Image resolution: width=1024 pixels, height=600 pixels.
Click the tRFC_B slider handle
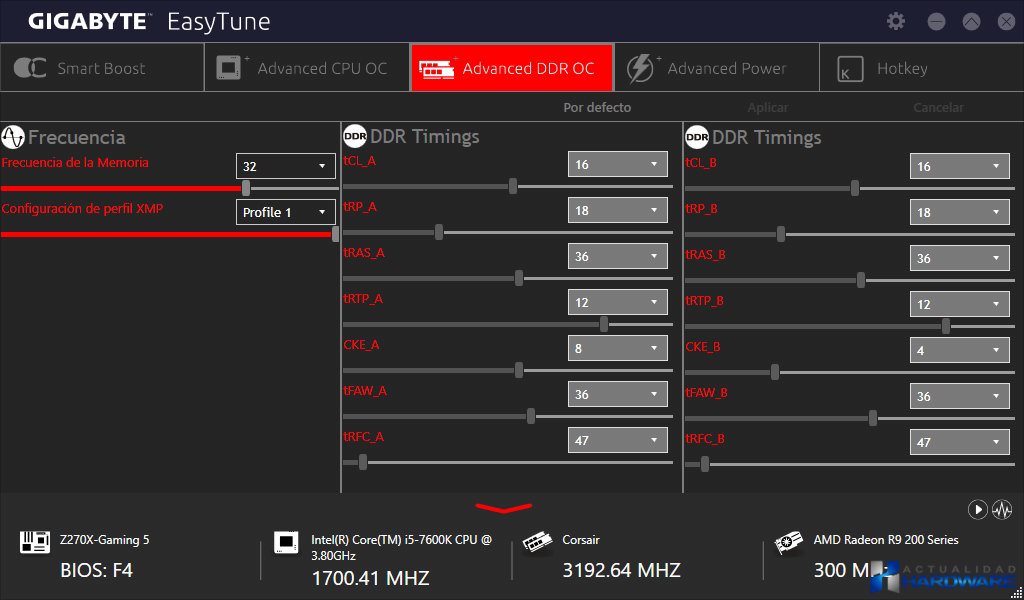(705, 464)
